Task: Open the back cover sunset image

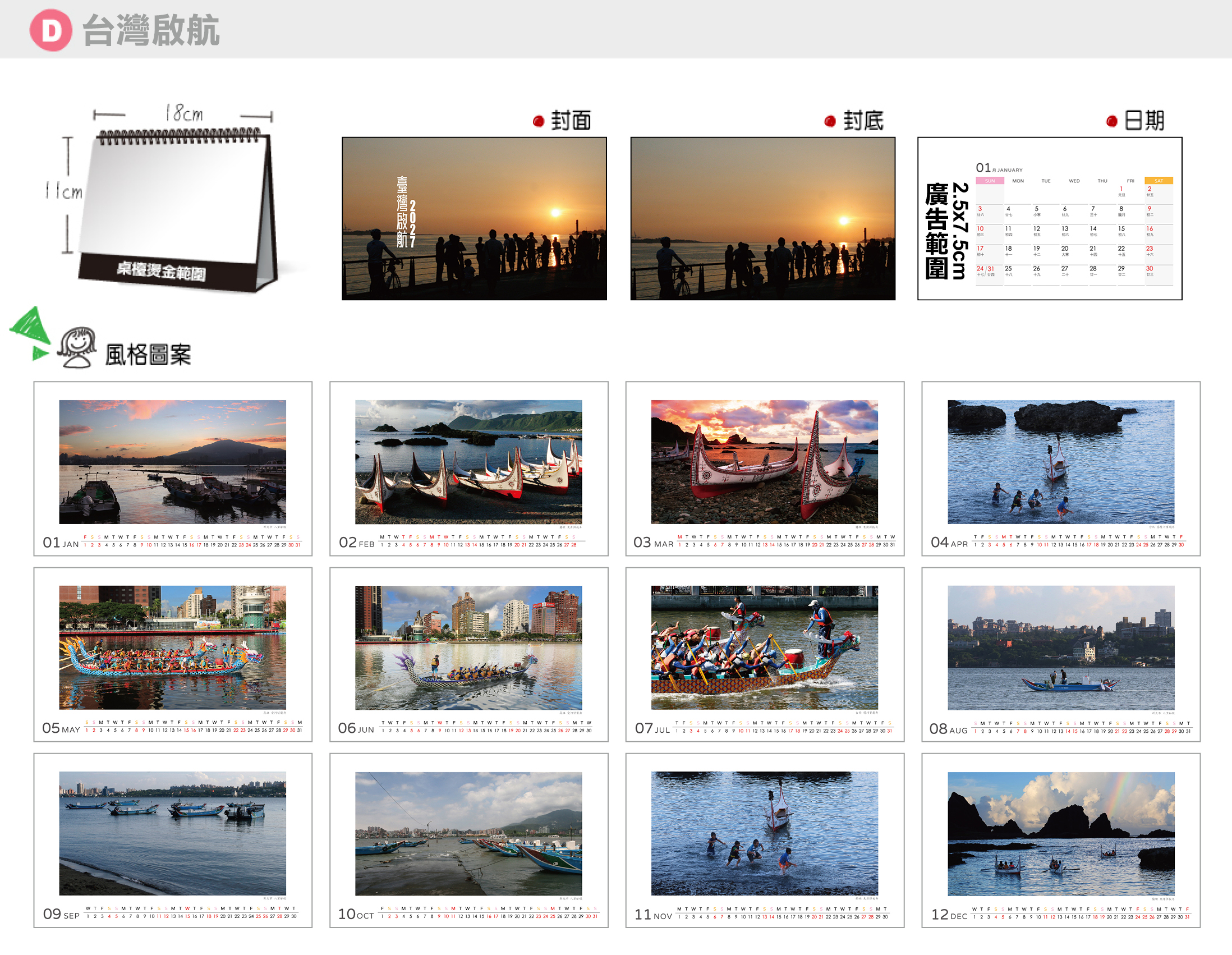Action: (x=762, y=219)
